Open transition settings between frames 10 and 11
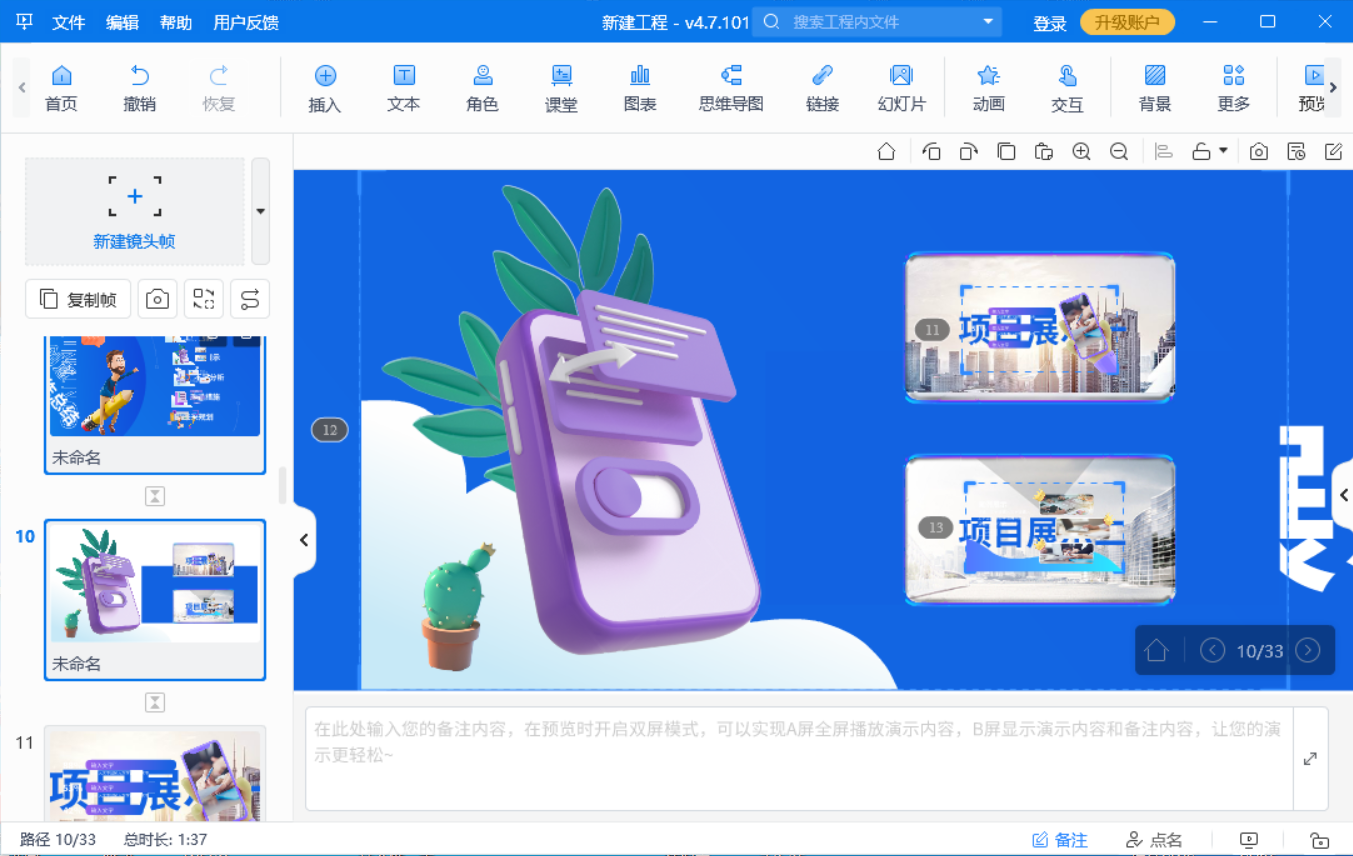 click(x=155, y=702)
